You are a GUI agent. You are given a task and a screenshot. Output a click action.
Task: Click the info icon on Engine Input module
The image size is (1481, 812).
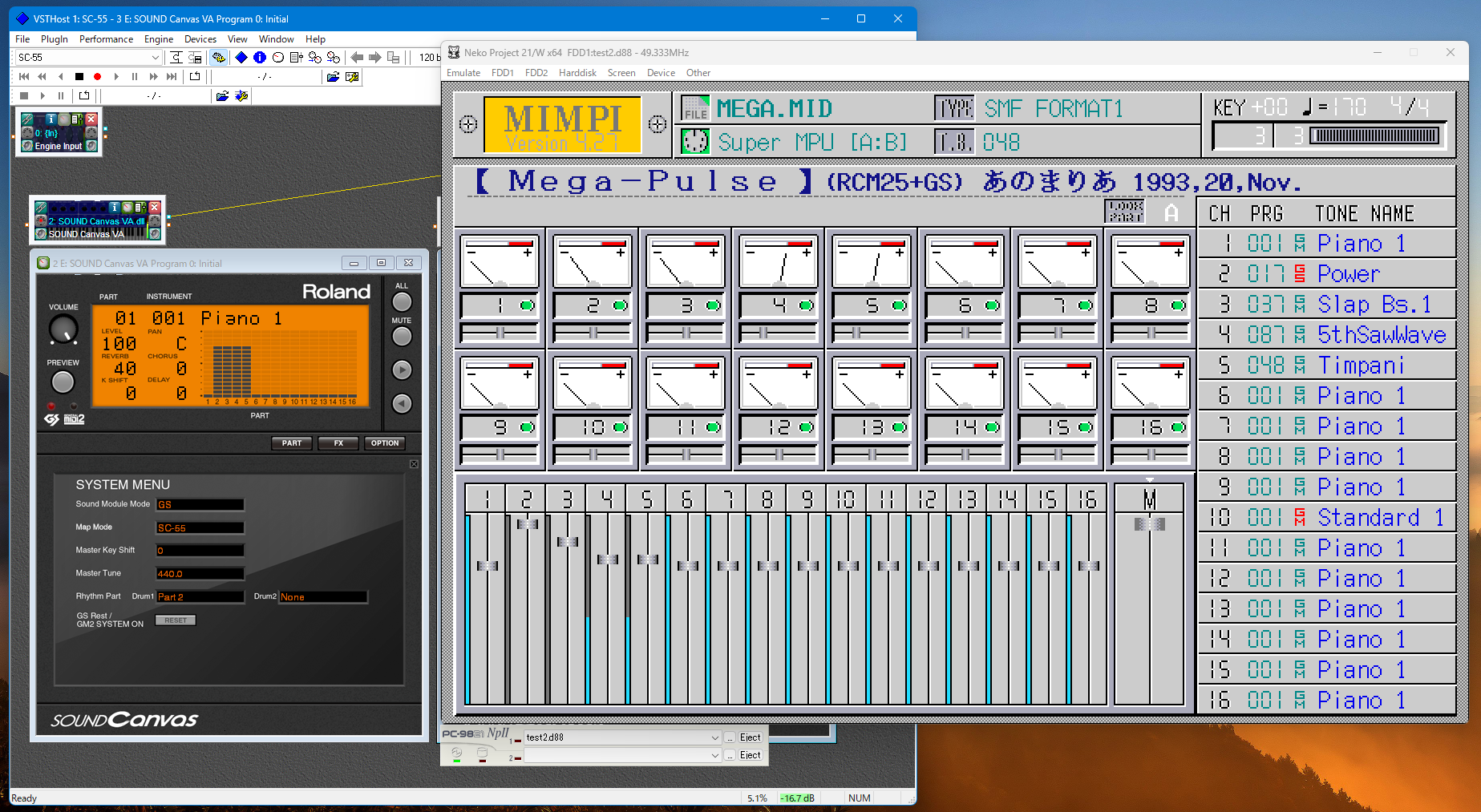[x=51, y=119]
